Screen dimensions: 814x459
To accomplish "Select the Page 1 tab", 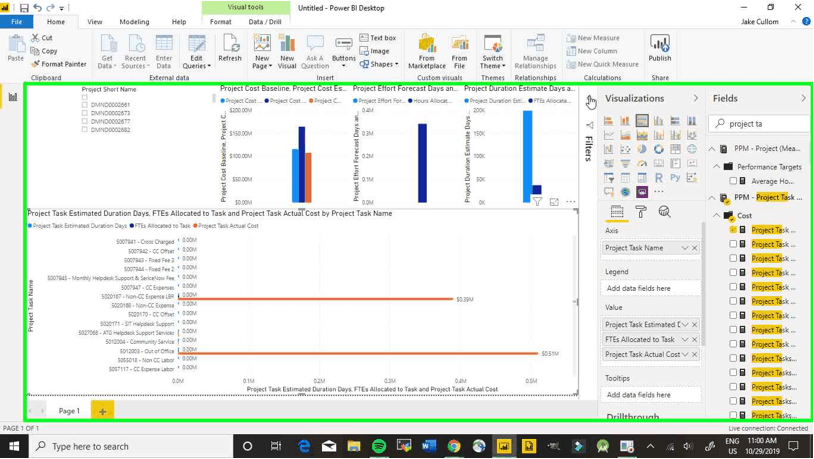I will 69,411.
